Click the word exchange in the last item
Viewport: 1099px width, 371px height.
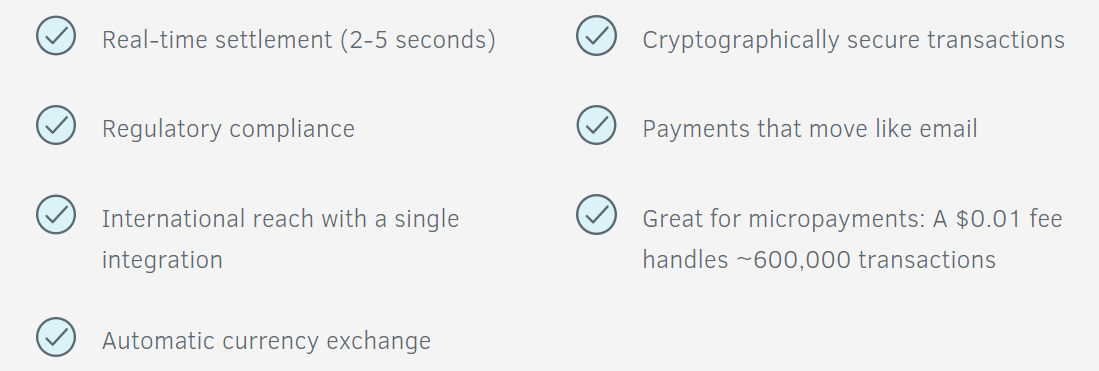[378, 341]
